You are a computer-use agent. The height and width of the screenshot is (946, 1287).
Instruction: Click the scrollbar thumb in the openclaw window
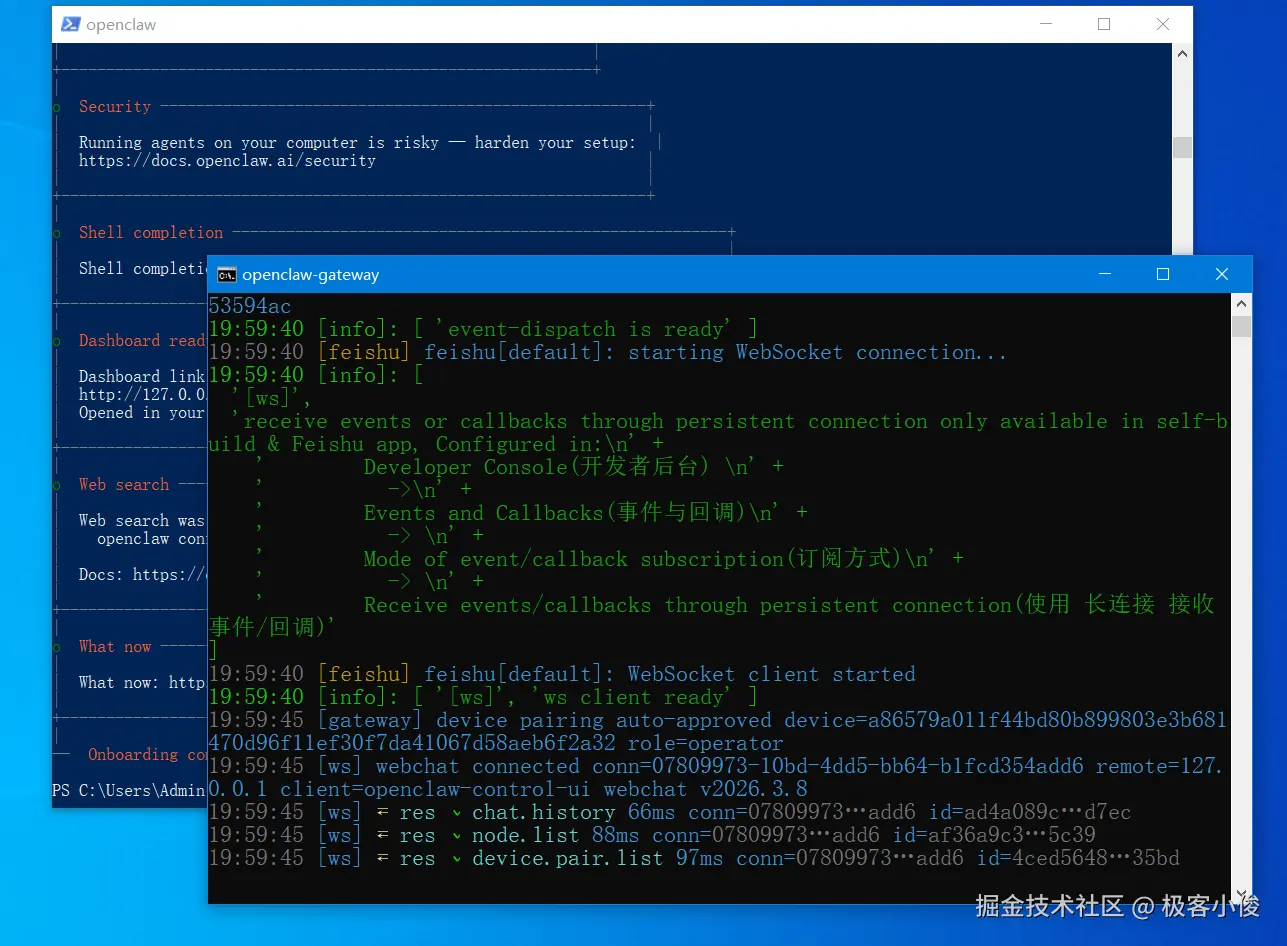click(x=1183, y=147)
